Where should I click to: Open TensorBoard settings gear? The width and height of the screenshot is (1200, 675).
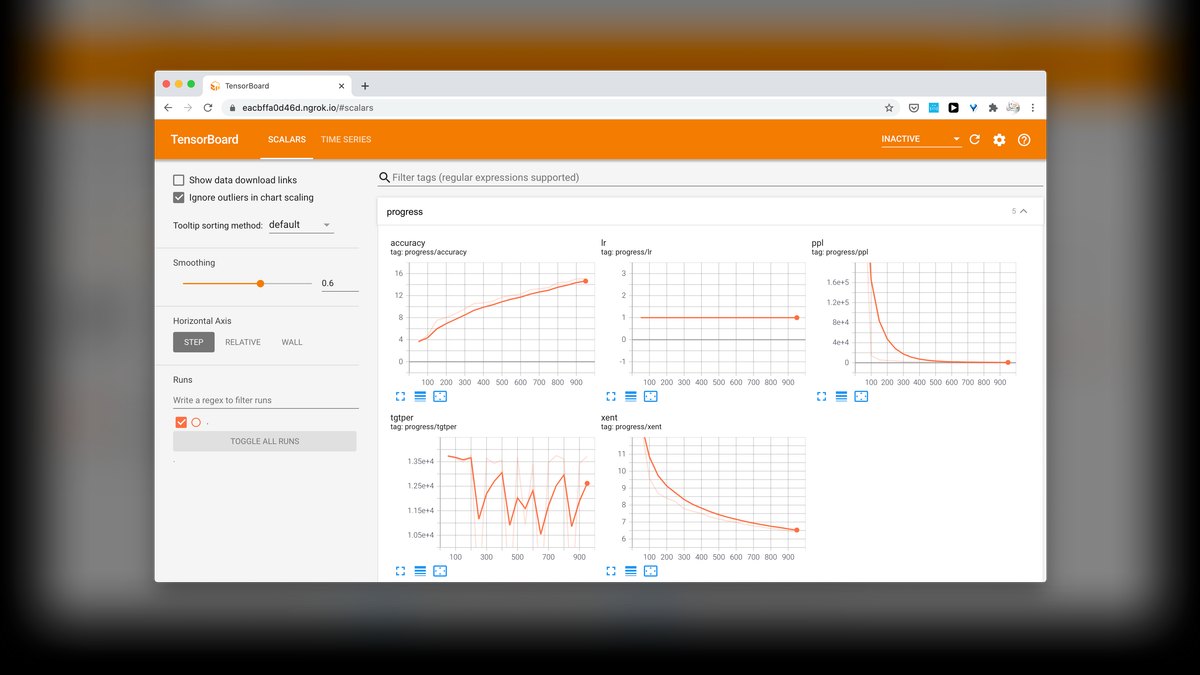click(999, 139)
